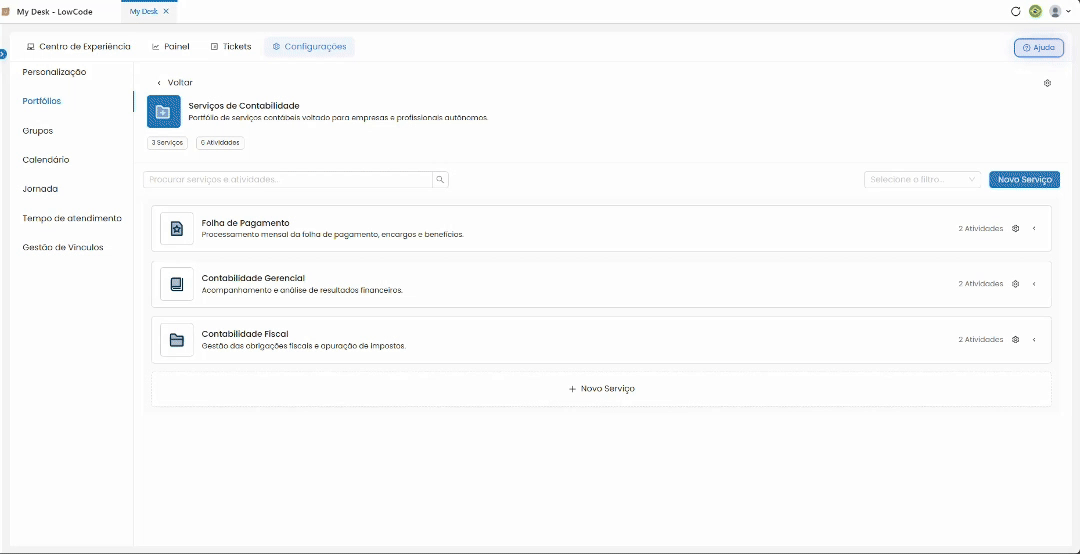Click Serviços de Contabilidade blue folder icon

click(x=163, y=112)
